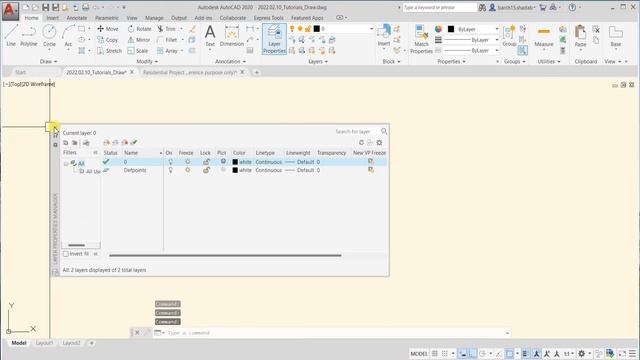This screenshot has width=640, height=360.
Task: Enable the Invert filter checkbox
Action: (66, 253)
